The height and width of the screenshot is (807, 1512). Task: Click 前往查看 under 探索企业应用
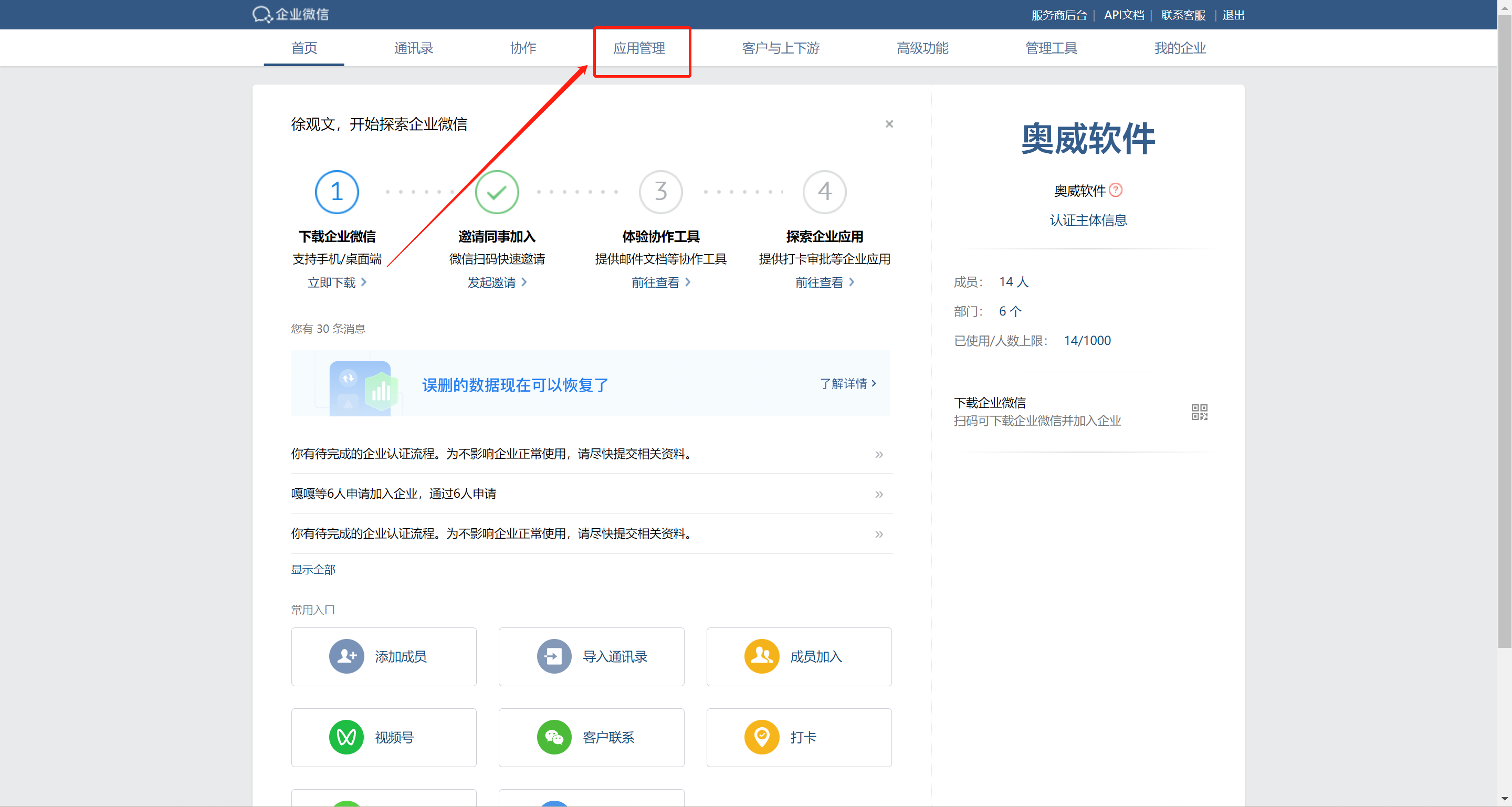click(x=825, y=282)
